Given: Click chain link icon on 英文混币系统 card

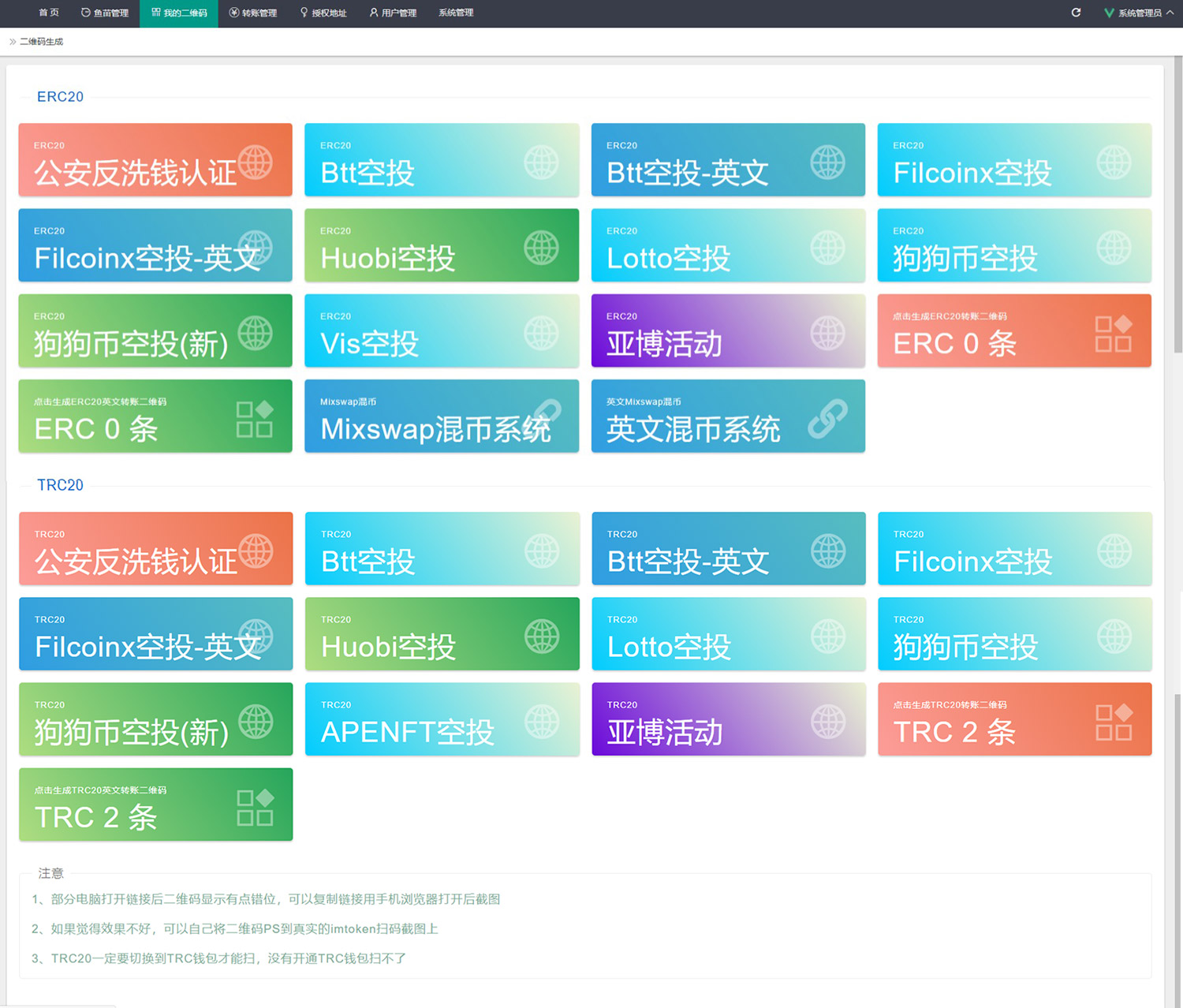Looking at the screenshot, I should [827, 419].
